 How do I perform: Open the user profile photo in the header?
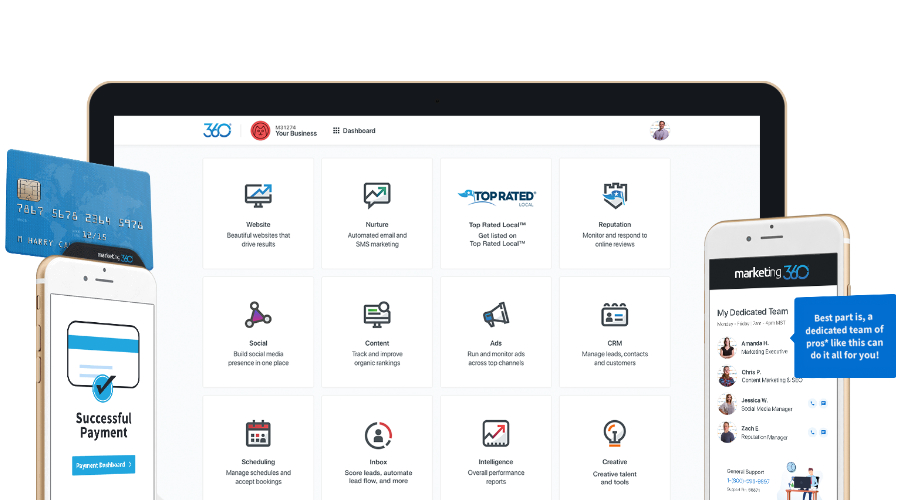click(x=660, y=130)
